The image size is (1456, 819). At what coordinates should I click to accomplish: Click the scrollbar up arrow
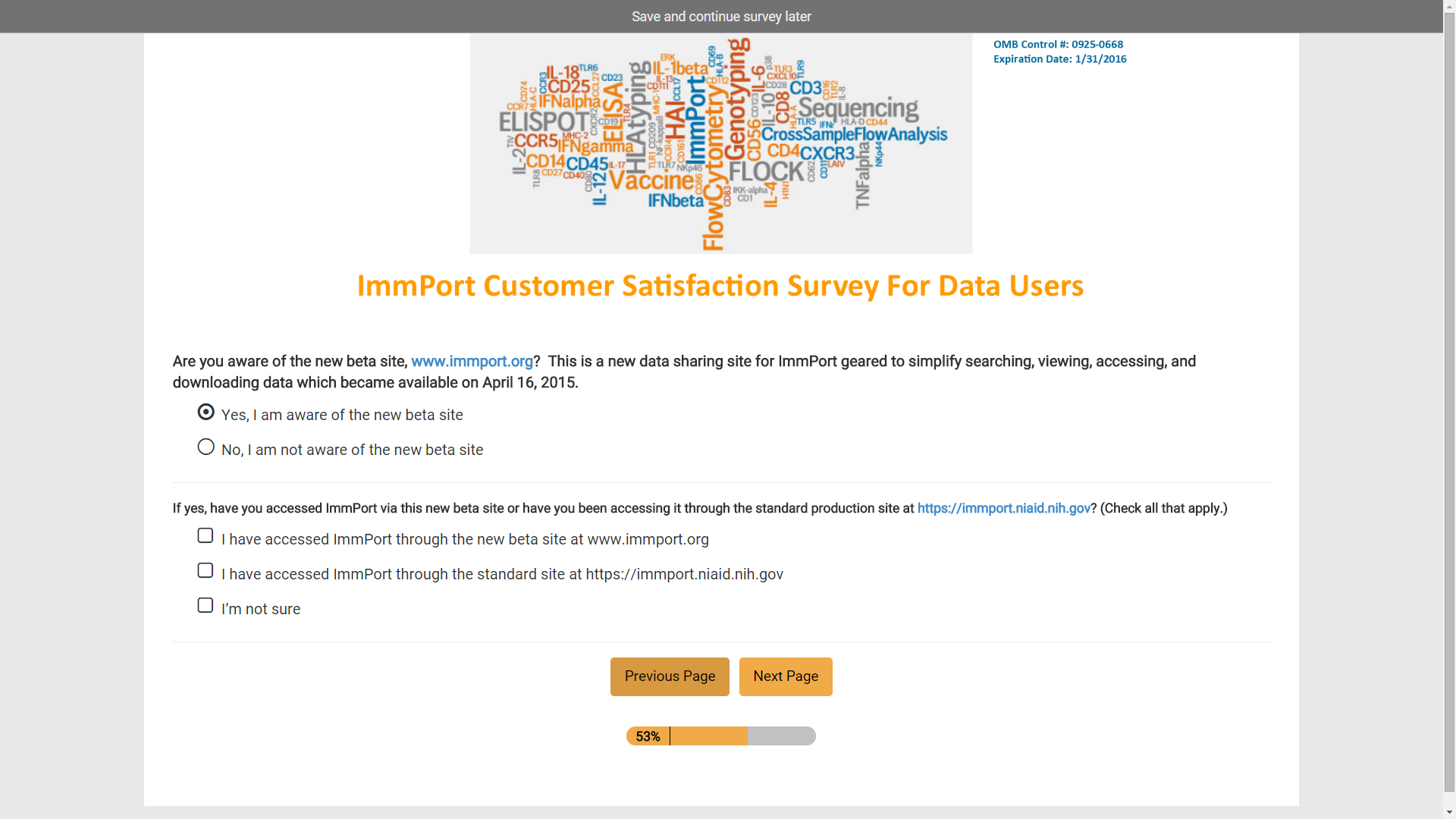tap(1449, 6)
